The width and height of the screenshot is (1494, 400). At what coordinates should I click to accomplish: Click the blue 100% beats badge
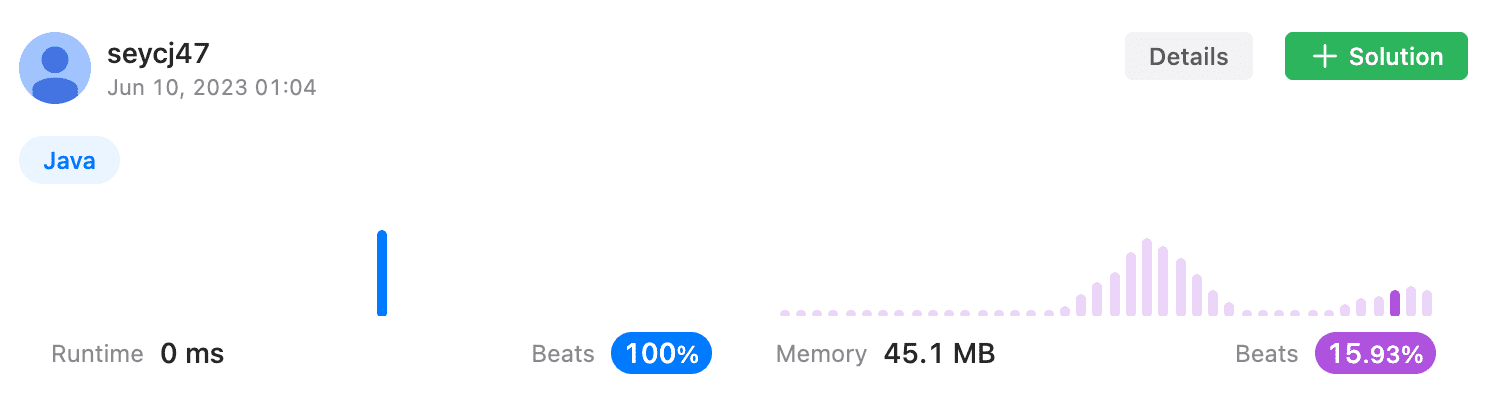[661, 354]
